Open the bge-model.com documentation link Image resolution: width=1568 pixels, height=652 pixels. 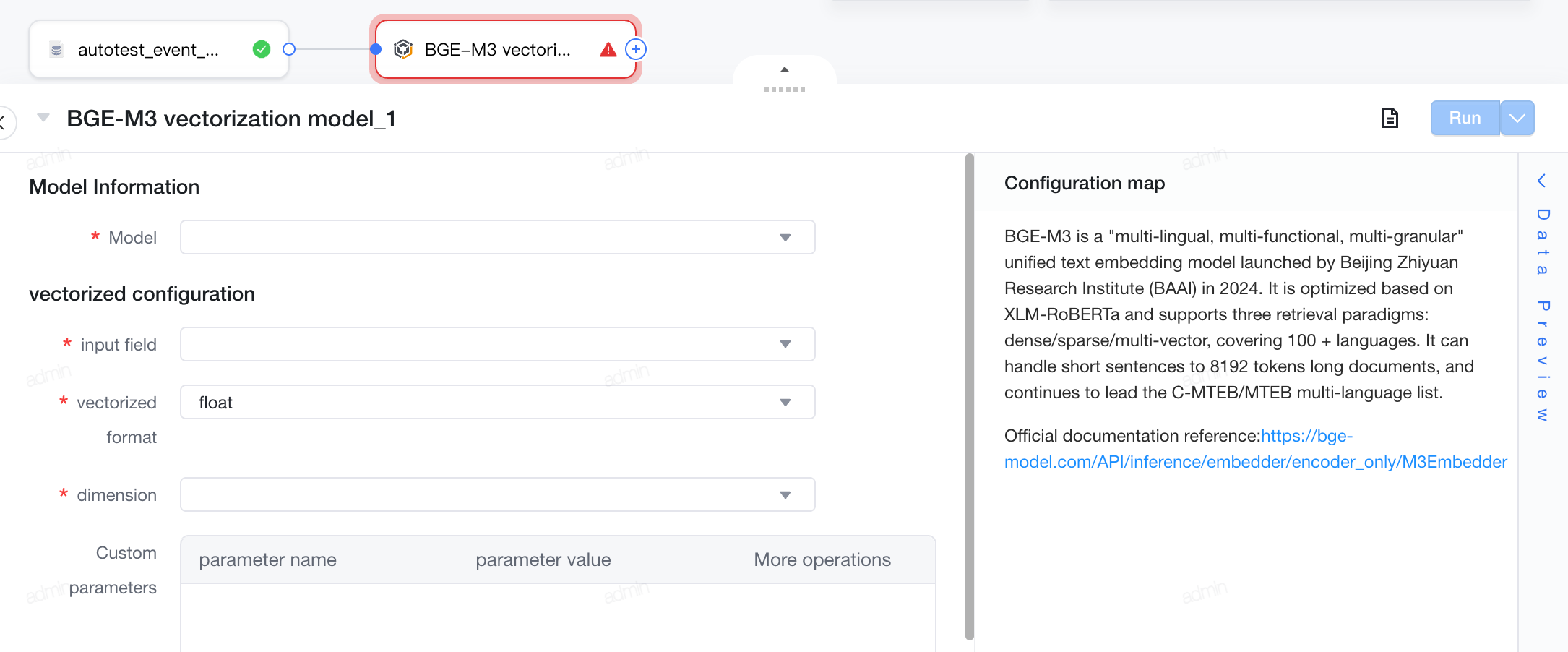point(1256,449)
